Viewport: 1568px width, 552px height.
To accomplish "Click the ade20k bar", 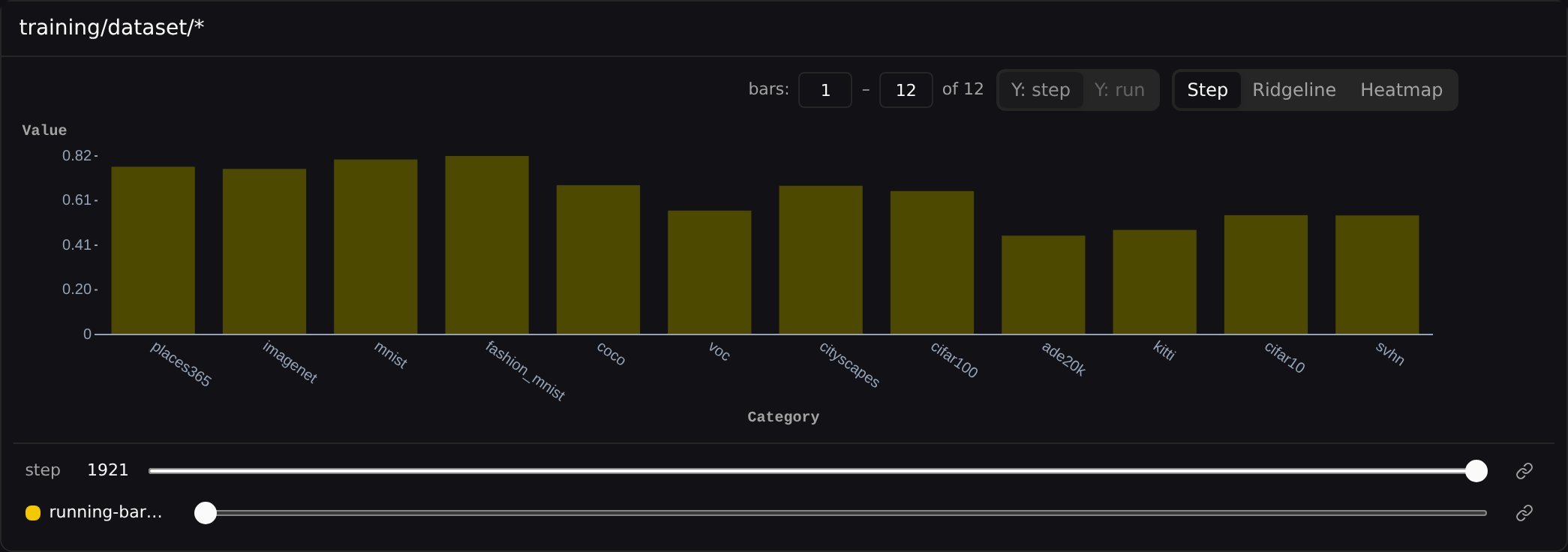I will pos(1044,285).
